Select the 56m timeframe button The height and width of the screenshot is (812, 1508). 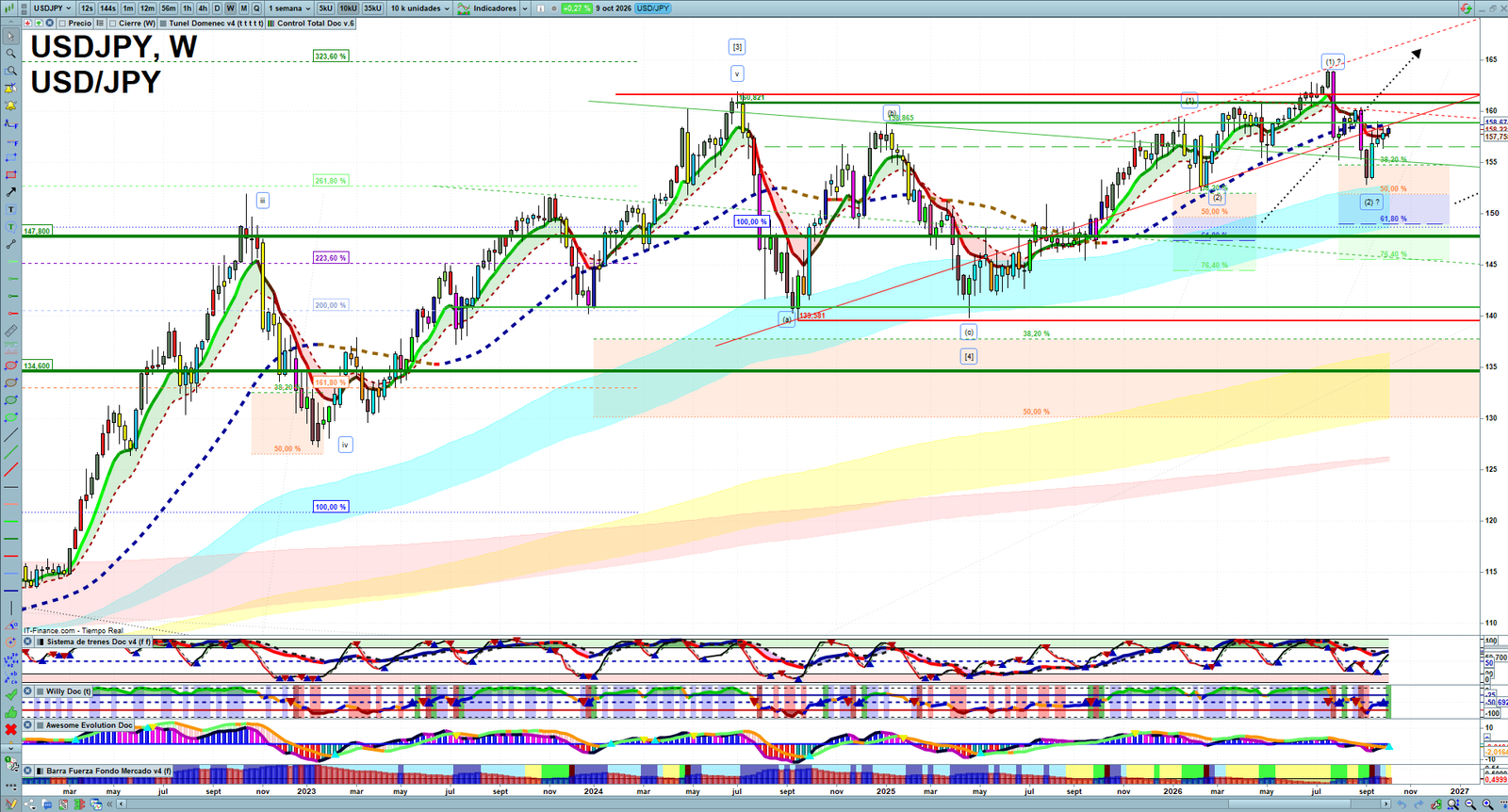tap(169, 8)
